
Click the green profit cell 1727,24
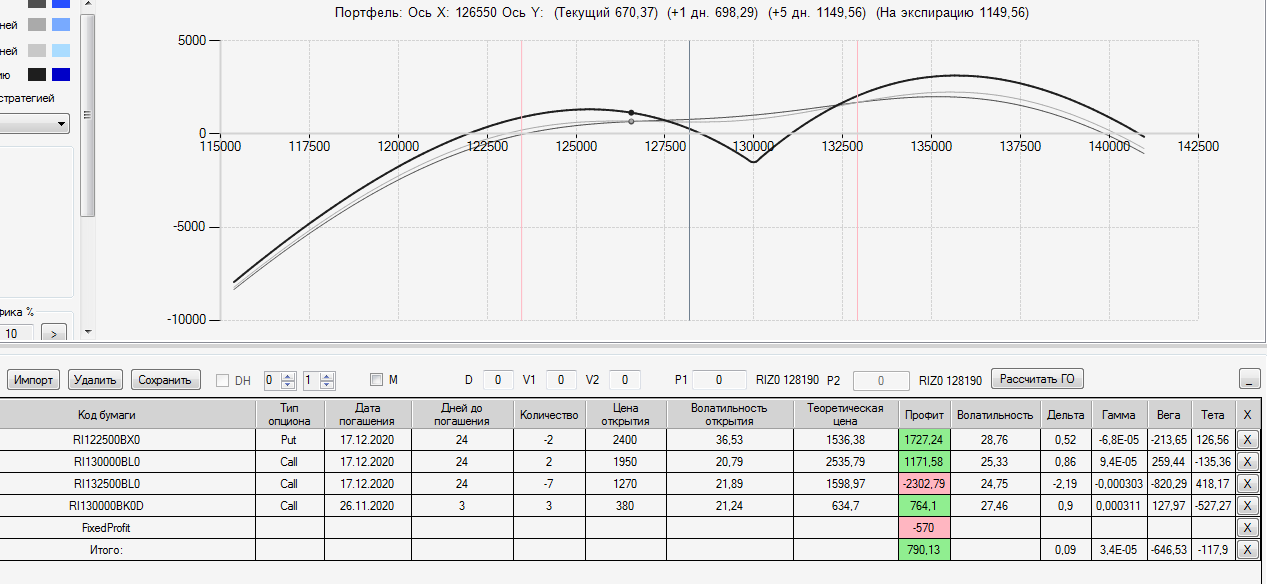tap(924, 439)
